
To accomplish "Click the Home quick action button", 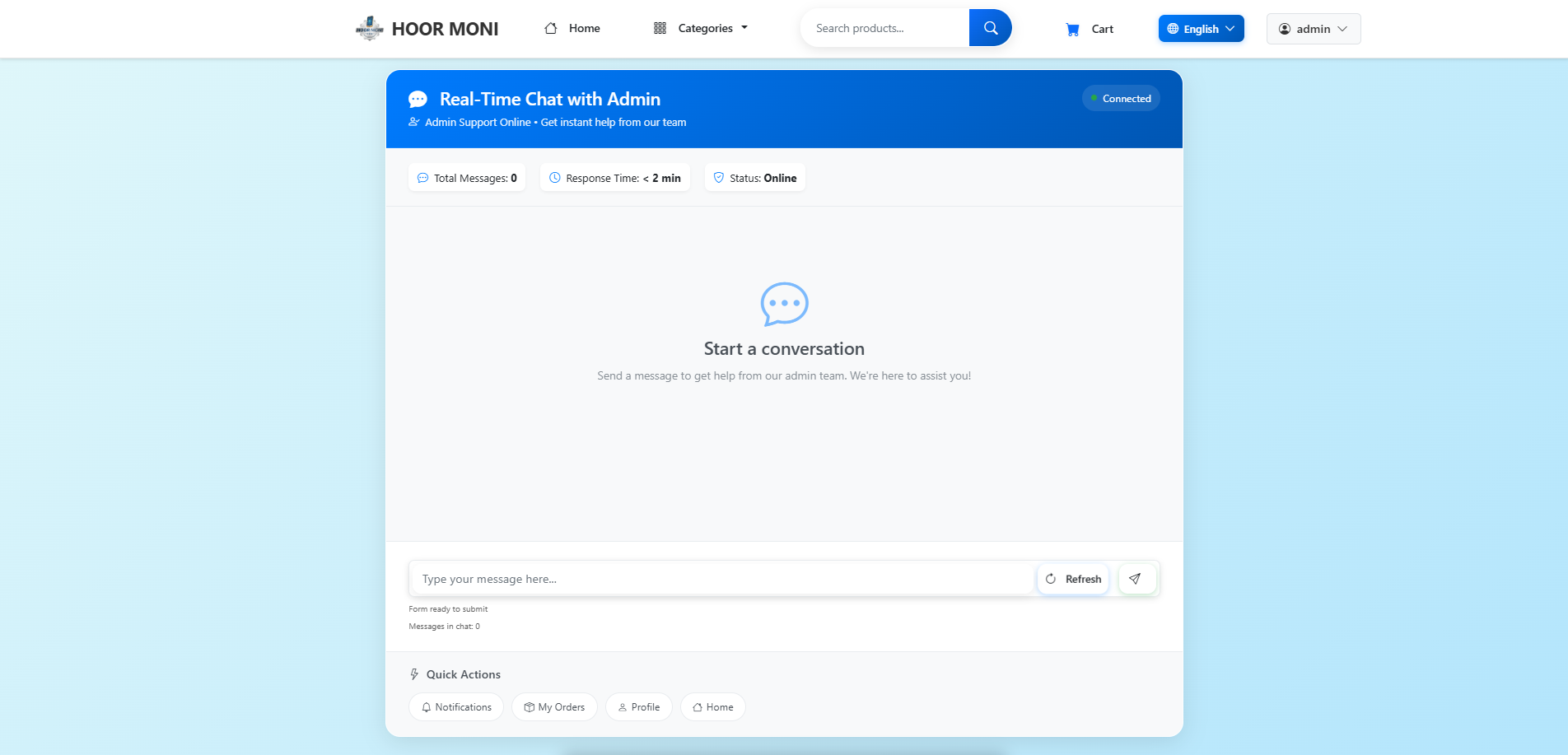I will (713, 707).
